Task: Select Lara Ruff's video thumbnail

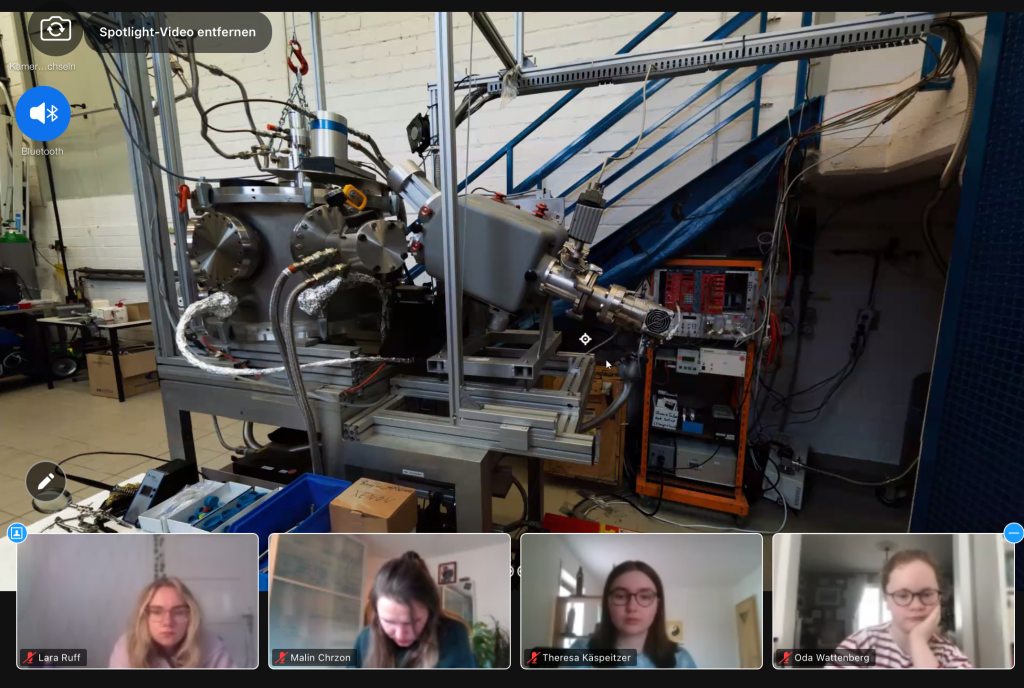Action: (x=137, y=600)
